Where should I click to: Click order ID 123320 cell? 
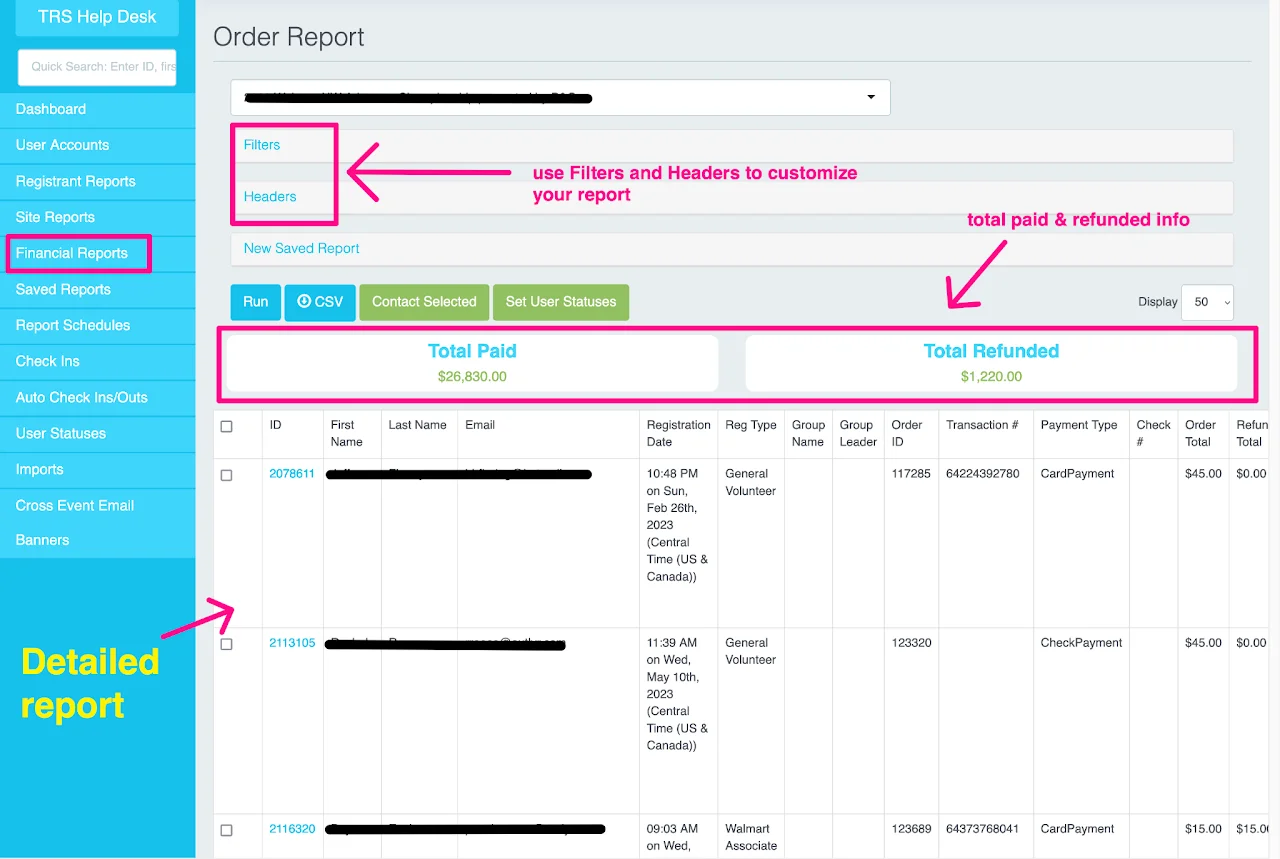pyautogui.click(x=911, y=643)
